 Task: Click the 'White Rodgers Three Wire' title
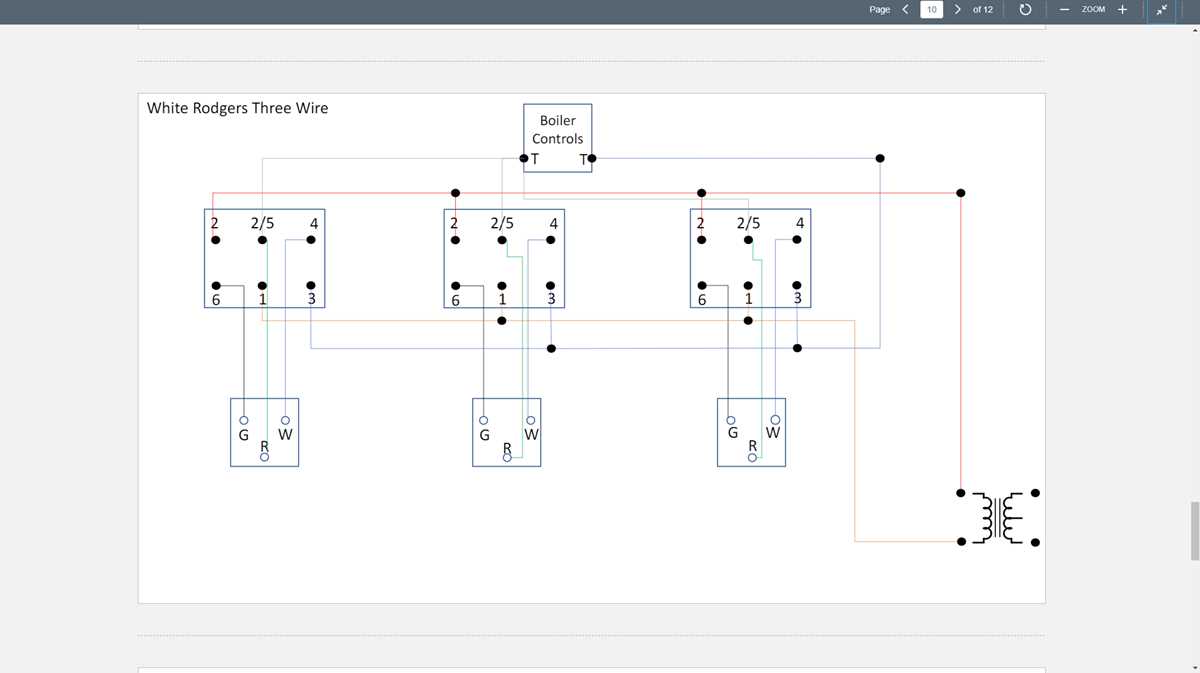[237, 108]
